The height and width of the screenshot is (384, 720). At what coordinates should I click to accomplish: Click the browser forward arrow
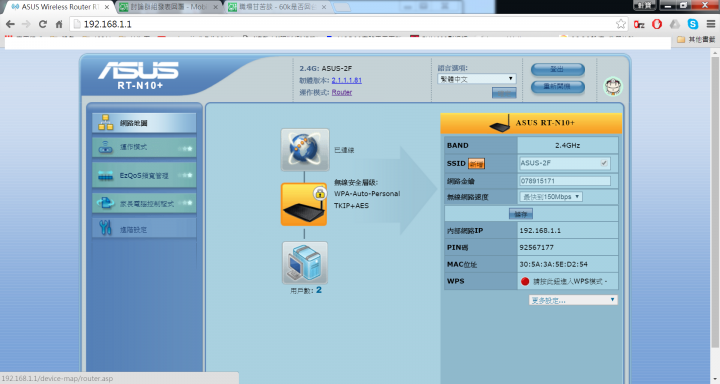[x=26, y=24]
